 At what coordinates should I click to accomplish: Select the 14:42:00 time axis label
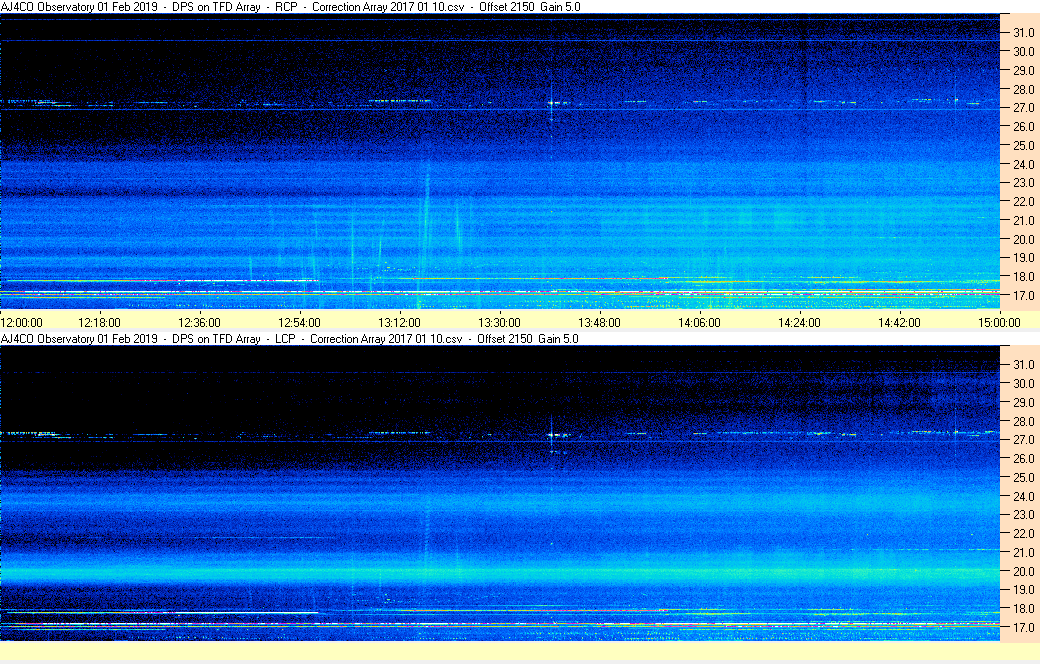tap(899, 322)
